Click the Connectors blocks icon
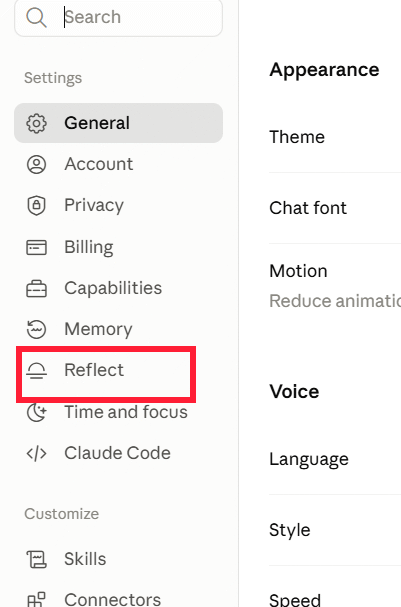Viewport: 401px width, 607px height. pyautogui.click(x=36, y=599)
